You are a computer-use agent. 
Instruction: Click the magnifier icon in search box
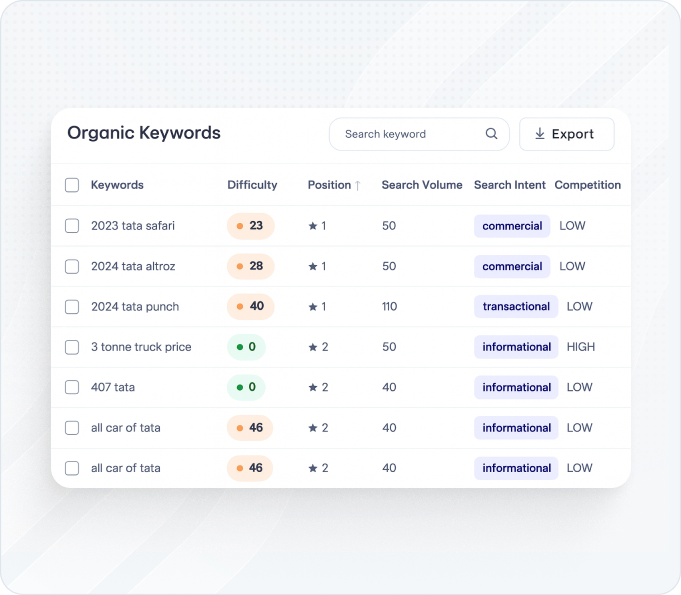[x=491, y=134]
